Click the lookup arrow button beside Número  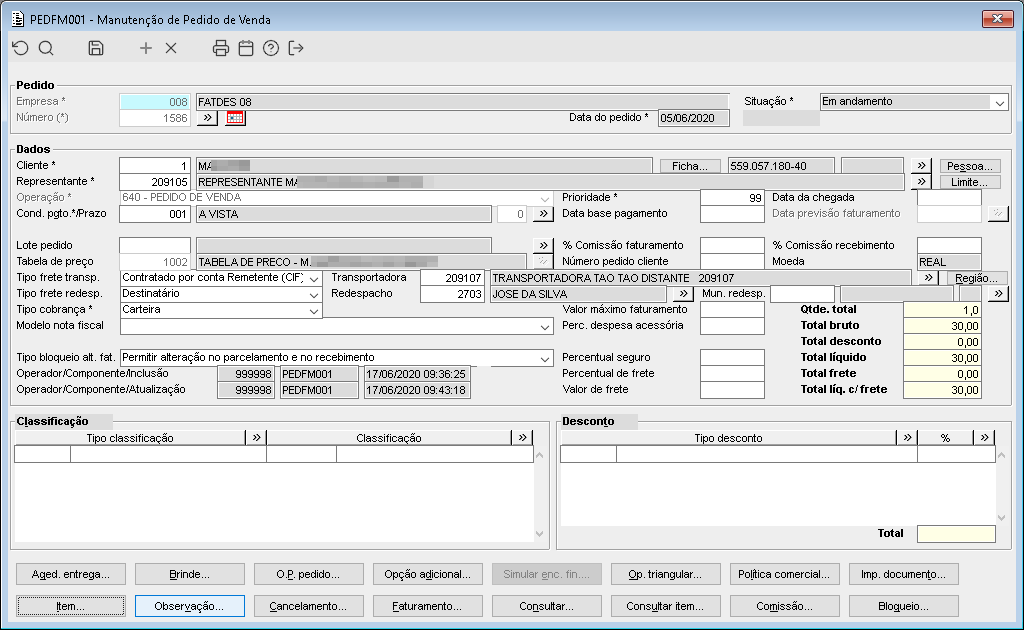tap(207, 118)
